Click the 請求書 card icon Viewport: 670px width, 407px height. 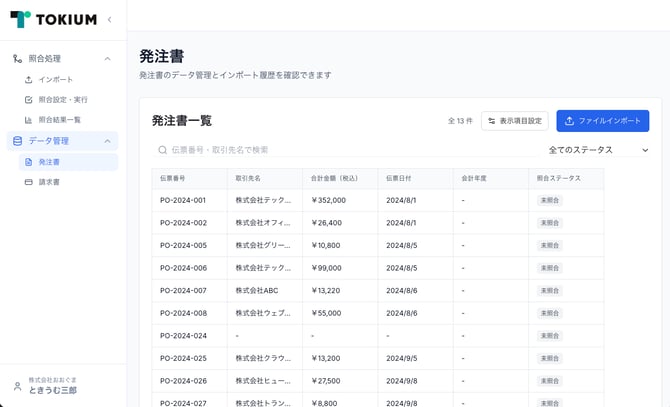pyautogui.click(x=29, y=182)
